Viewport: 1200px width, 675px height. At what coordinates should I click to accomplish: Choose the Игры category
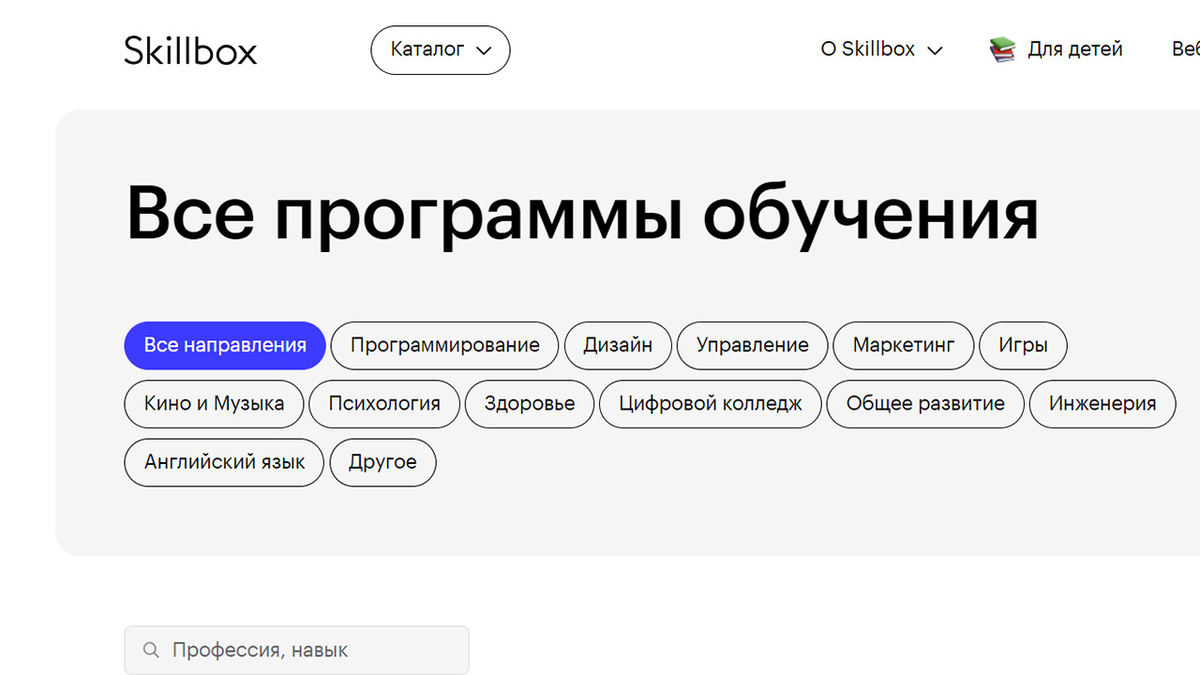pyautogui.click(x=1023, y=346)
